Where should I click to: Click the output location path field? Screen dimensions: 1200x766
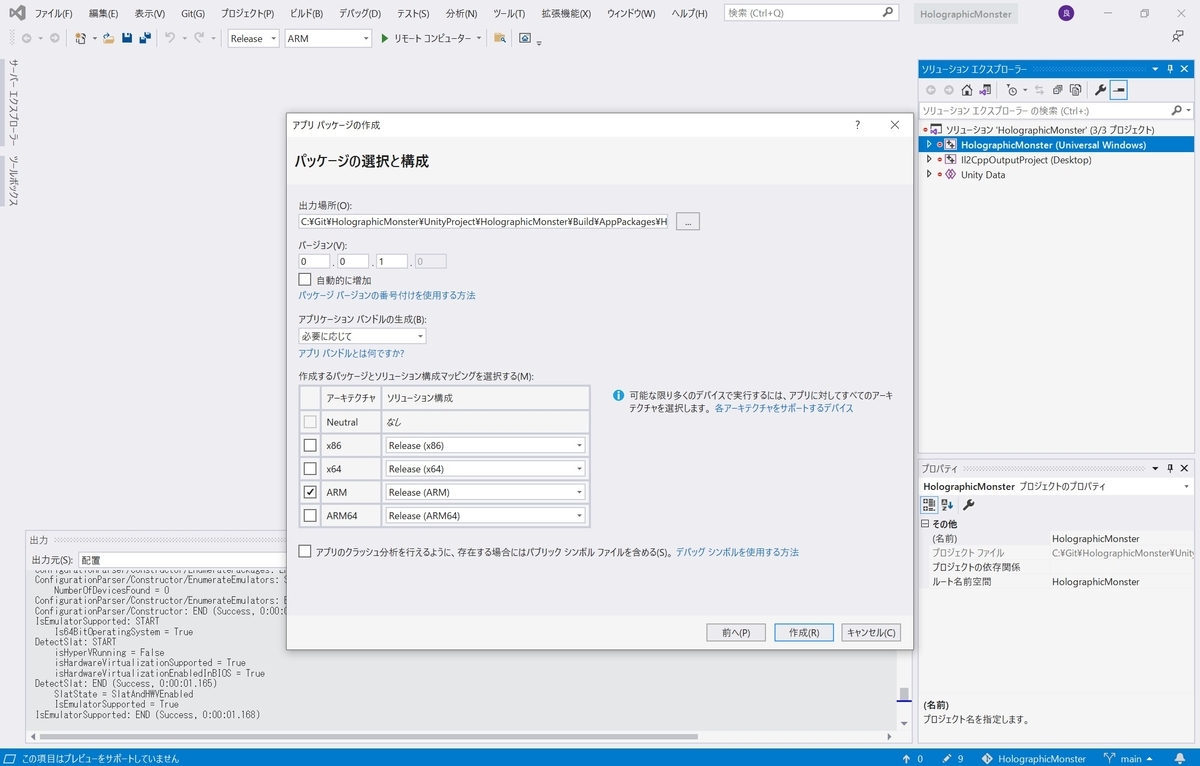click(x=483, y=221)
